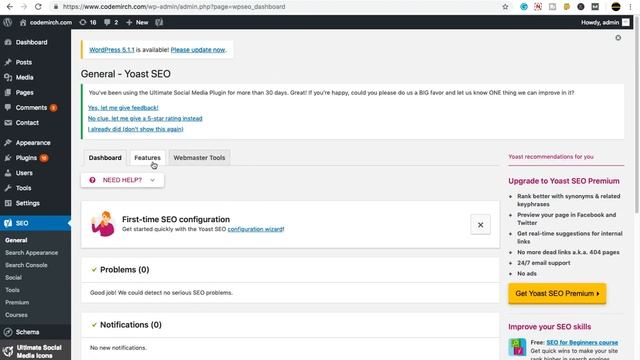Switch to the Webmaster Tools tab

(x=199, y=158)
